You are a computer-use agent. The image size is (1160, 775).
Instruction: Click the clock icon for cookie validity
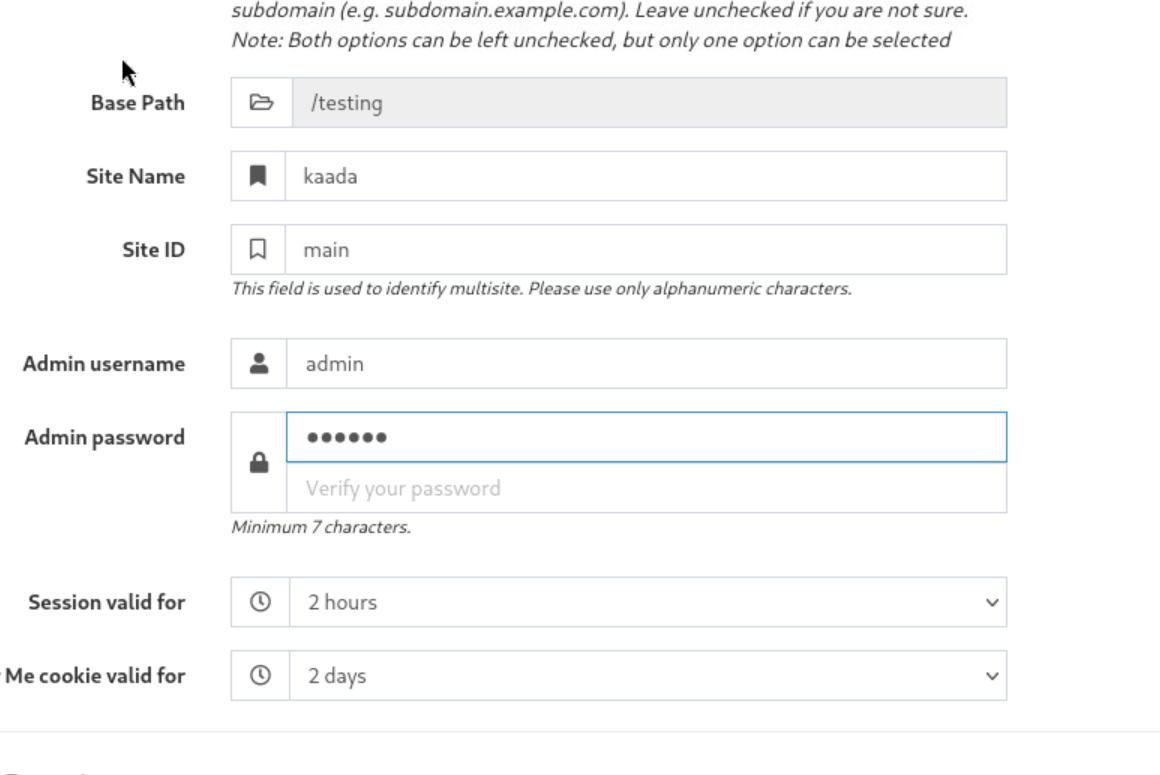coord(260,676)
